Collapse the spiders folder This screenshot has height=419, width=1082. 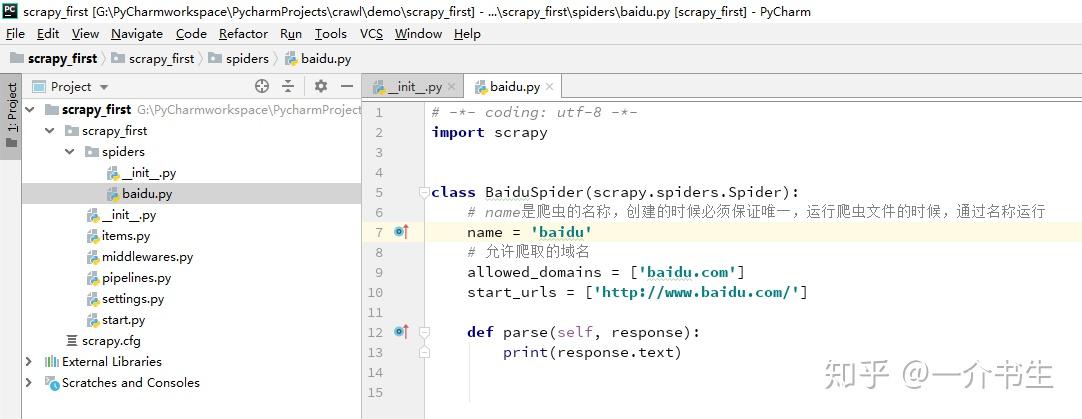[x=70, y=152]
